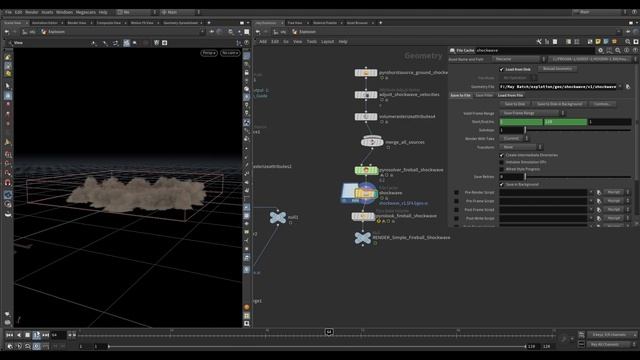Open the network editor Layout menu
Viewport: 640px width, 360px height.
pyautogui.click(x=327, y=42)
